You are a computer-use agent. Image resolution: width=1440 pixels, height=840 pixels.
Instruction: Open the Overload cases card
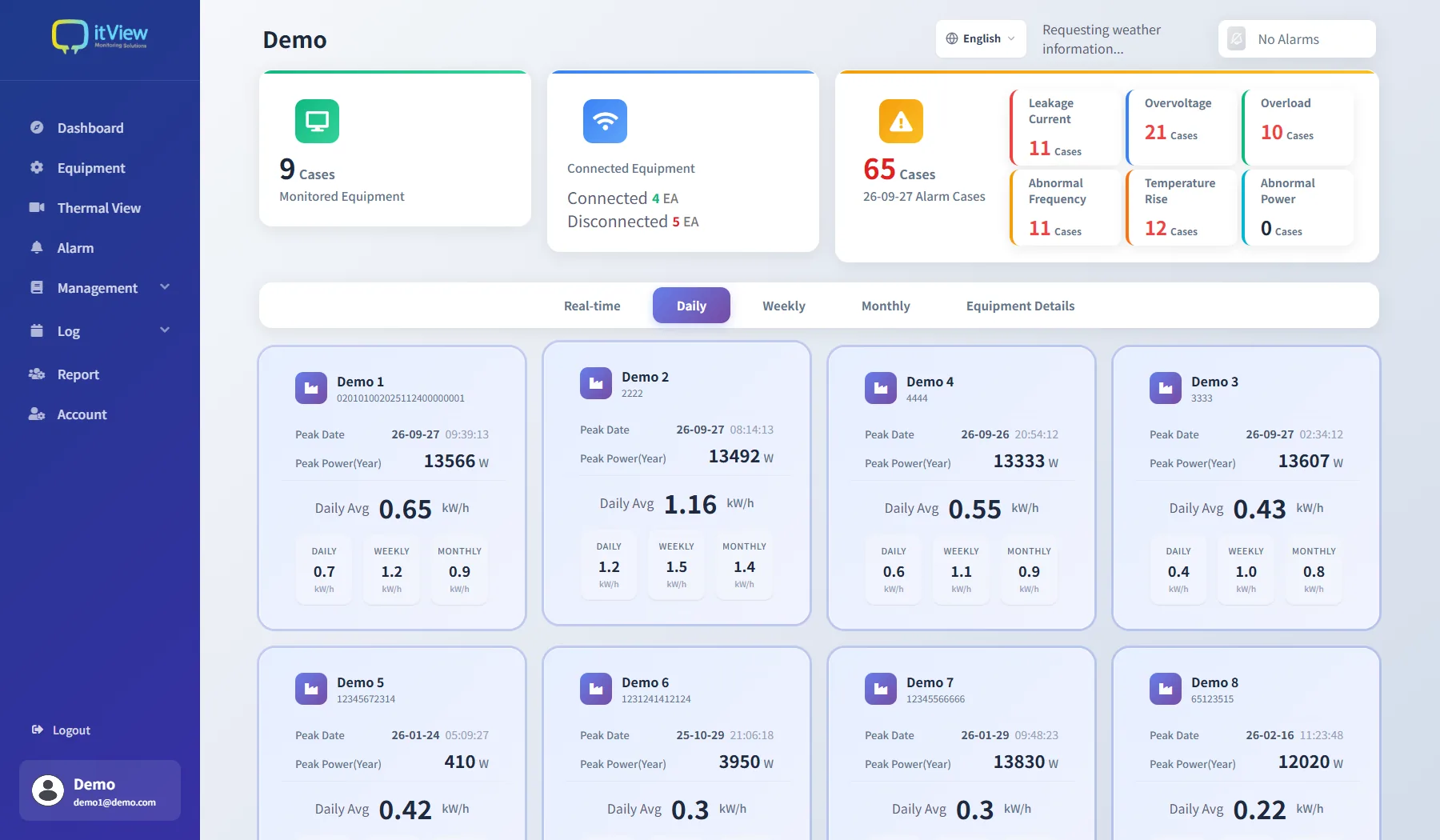[x=1298, y=127]
